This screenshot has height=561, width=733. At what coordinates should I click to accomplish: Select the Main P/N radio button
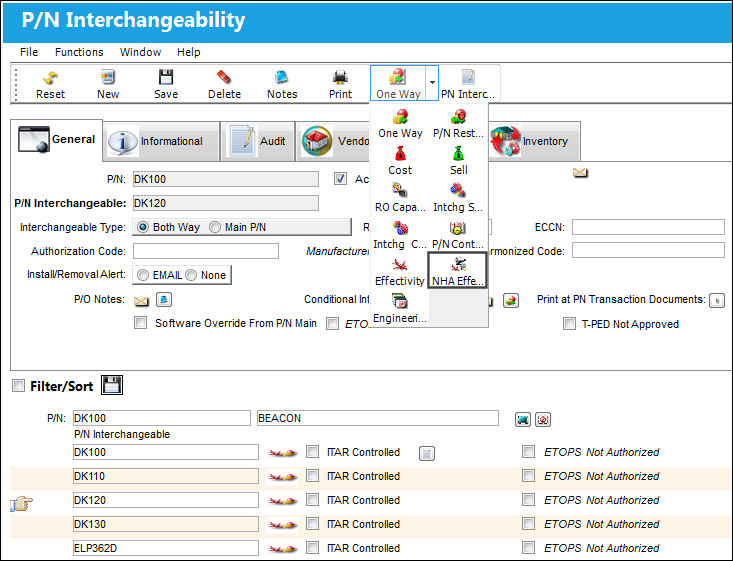[x=215, y=227]
